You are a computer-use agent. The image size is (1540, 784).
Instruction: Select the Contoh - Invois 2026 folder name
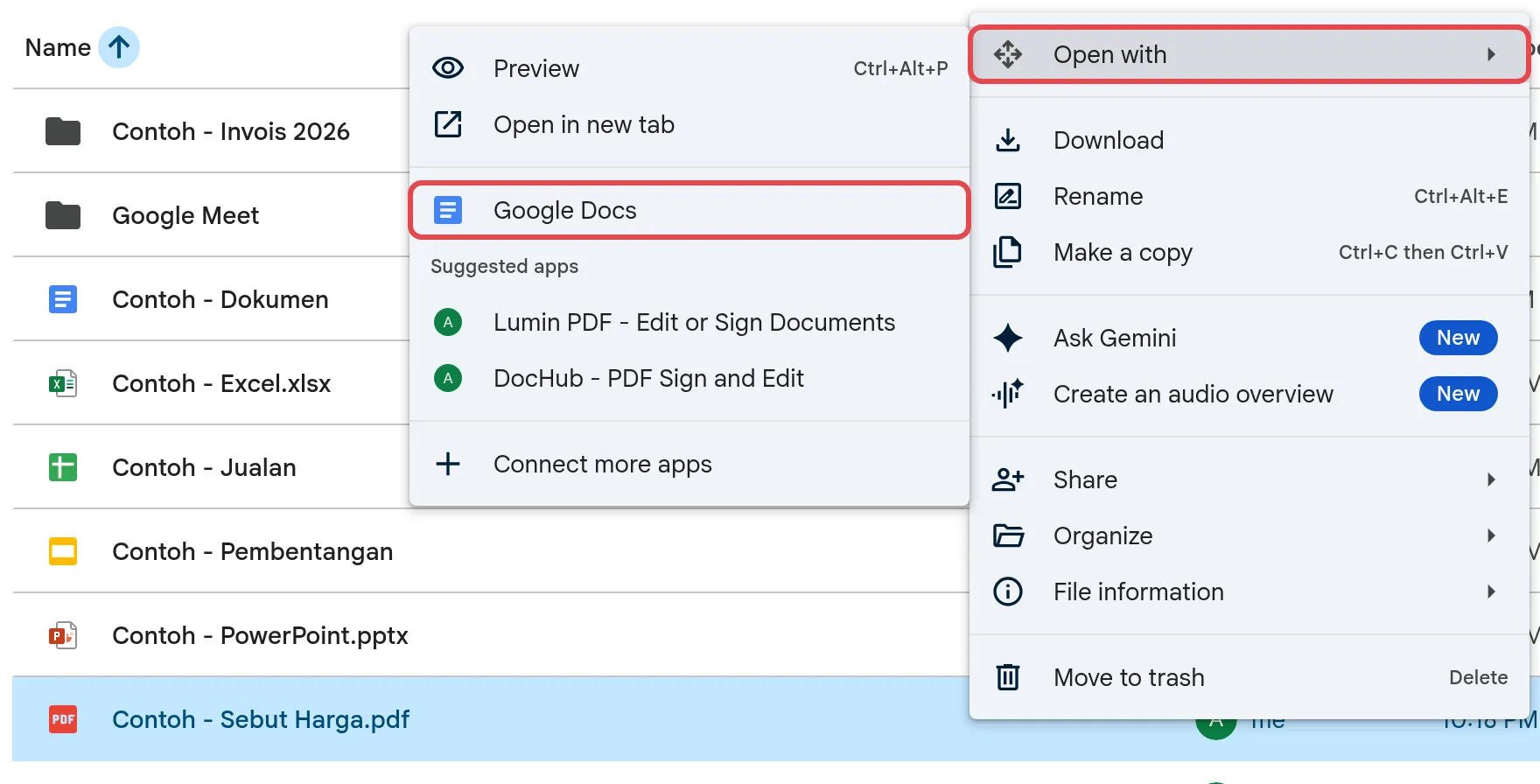coord(231,131)
